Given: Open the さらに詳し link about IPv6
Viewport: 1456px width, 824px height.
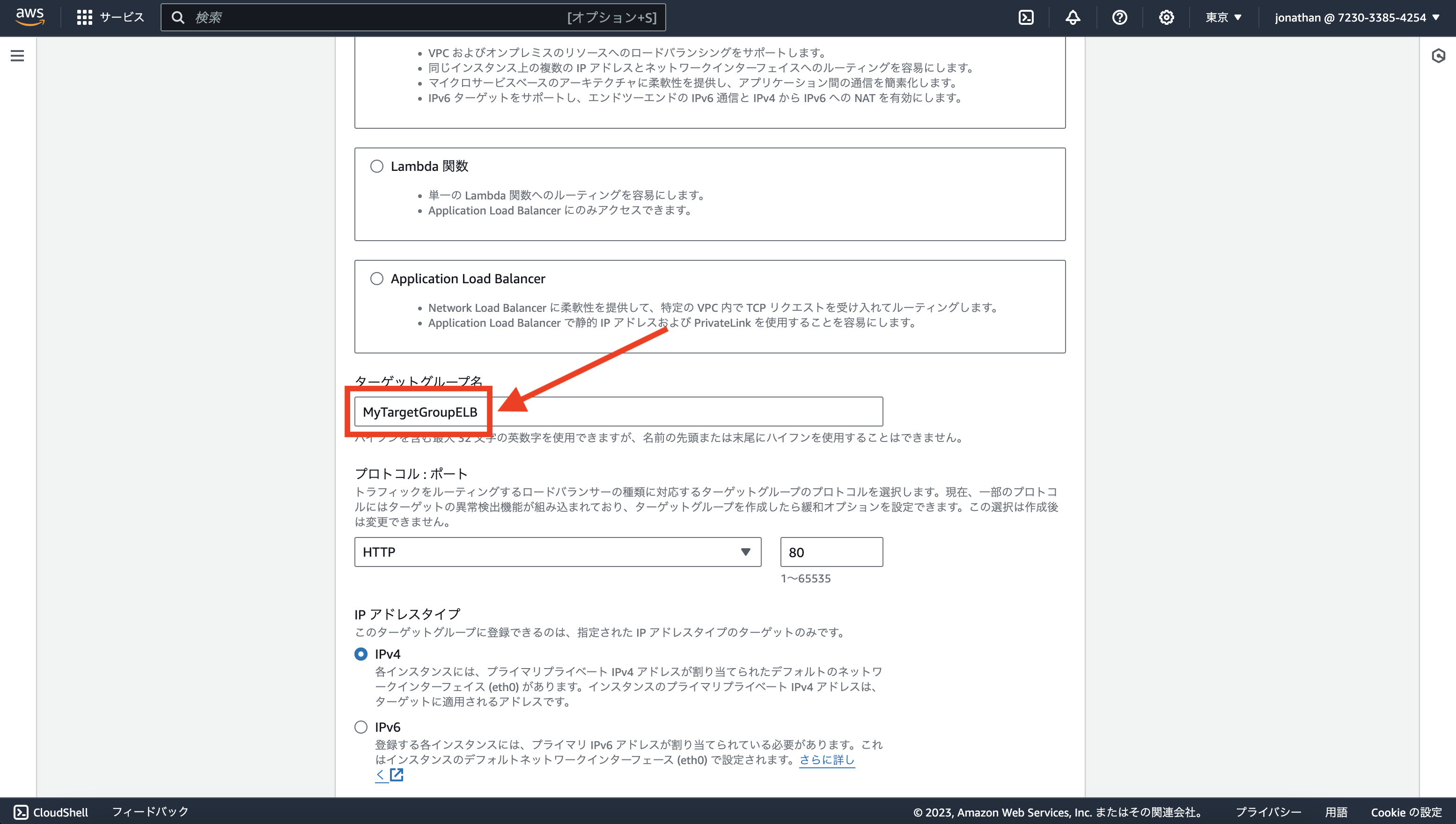Looking at the screenshot, I should [826, 760].
